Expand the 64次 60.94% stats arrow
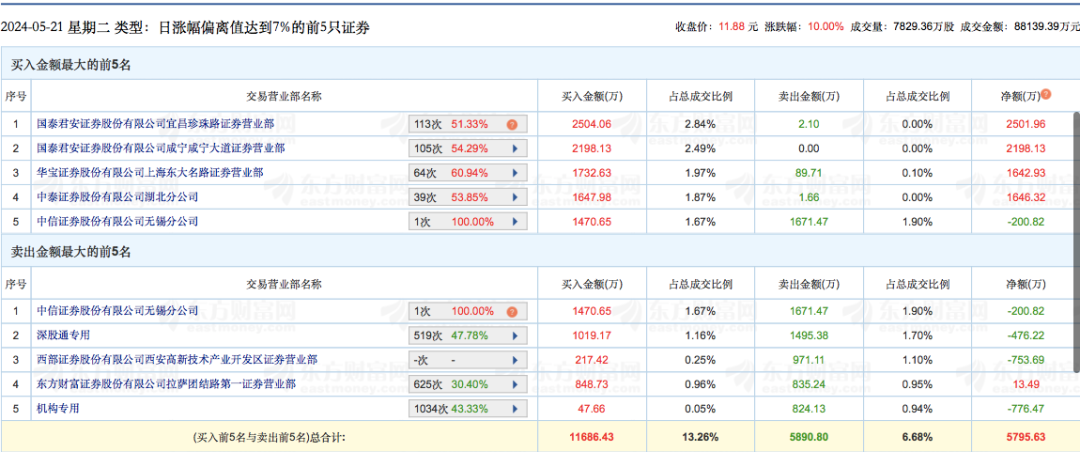Image resolution: width=1080 pixels, height=452 pixels. point(514,172)
